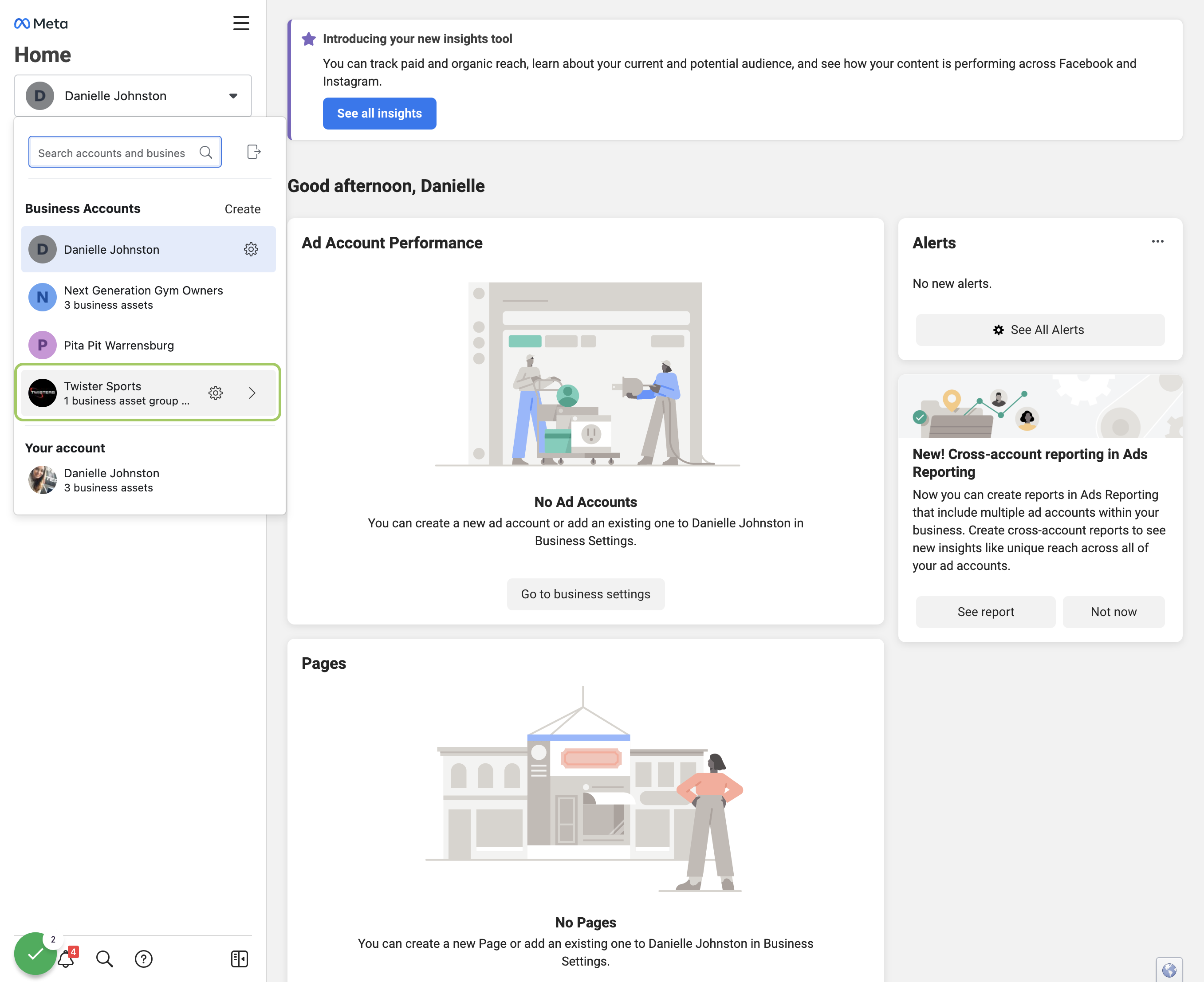The image size is (1204, 982).
Task: Click the Business Accounts section label
Action: click(x=83, y=209)
